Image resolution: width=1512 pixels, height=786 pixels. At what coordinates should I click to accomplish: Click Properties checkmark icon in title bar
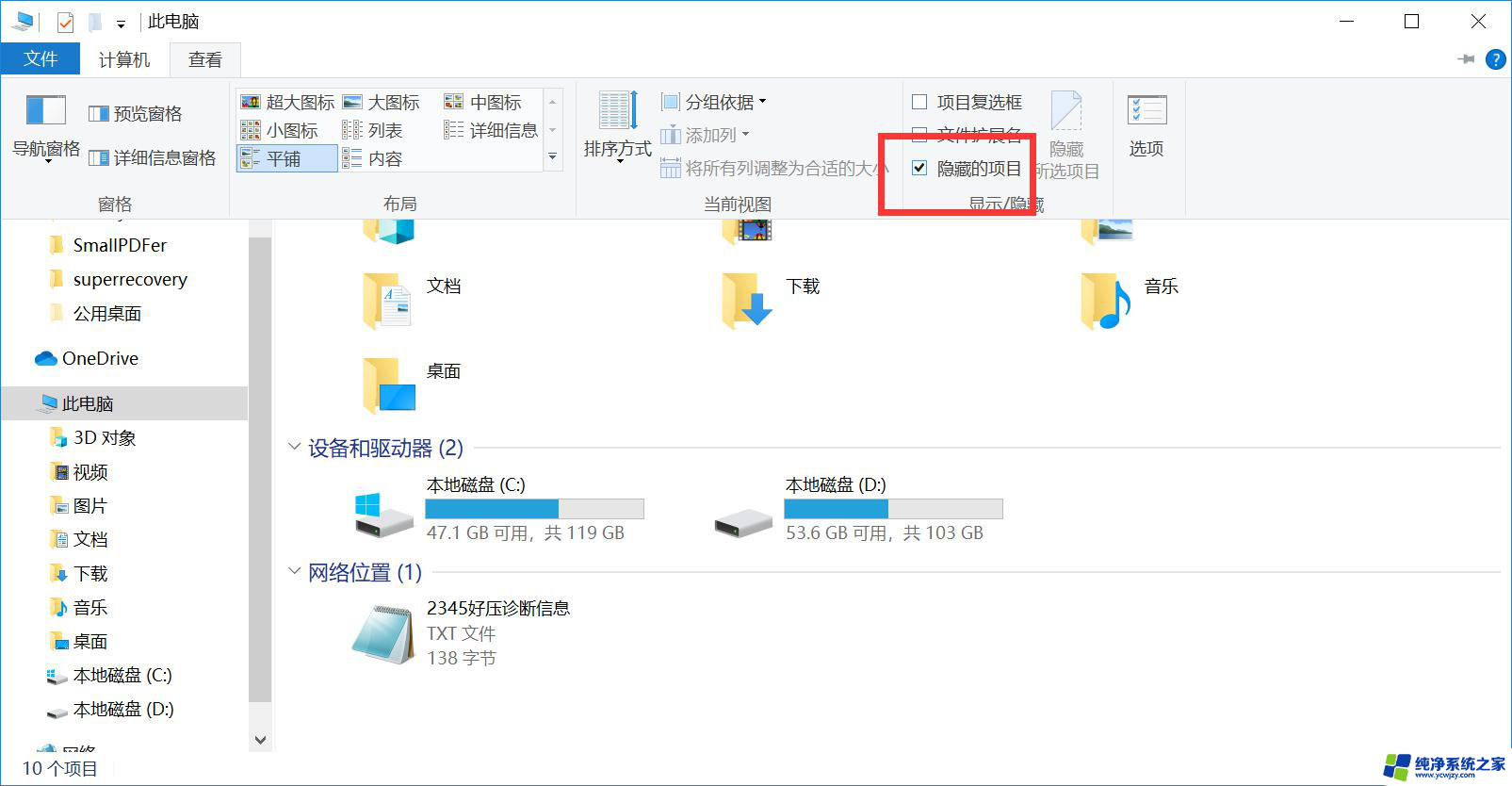pos(65,21)
